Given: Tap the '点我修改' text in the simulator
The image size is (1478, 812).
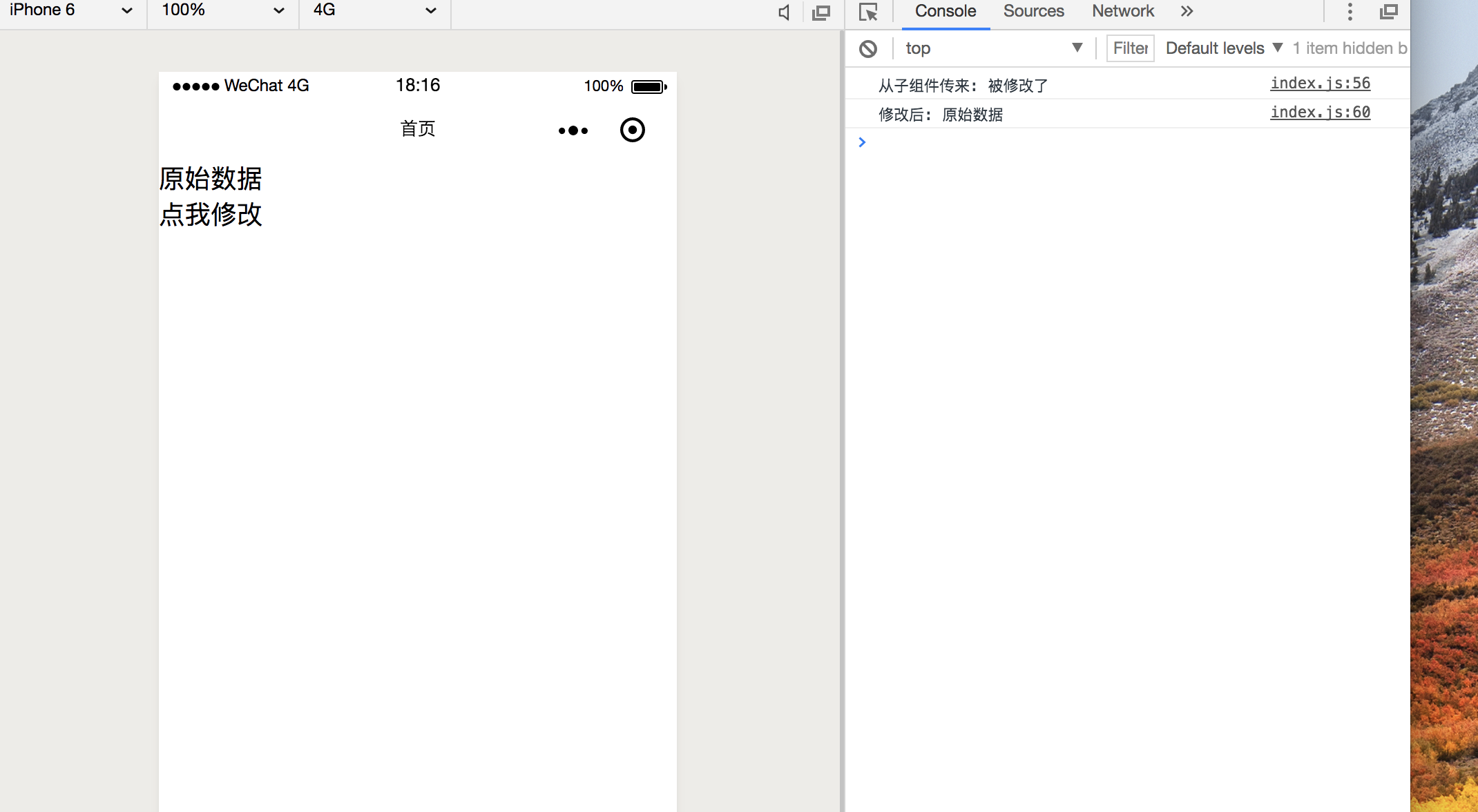Looking at the screenshot, I should tap(210, 215).
